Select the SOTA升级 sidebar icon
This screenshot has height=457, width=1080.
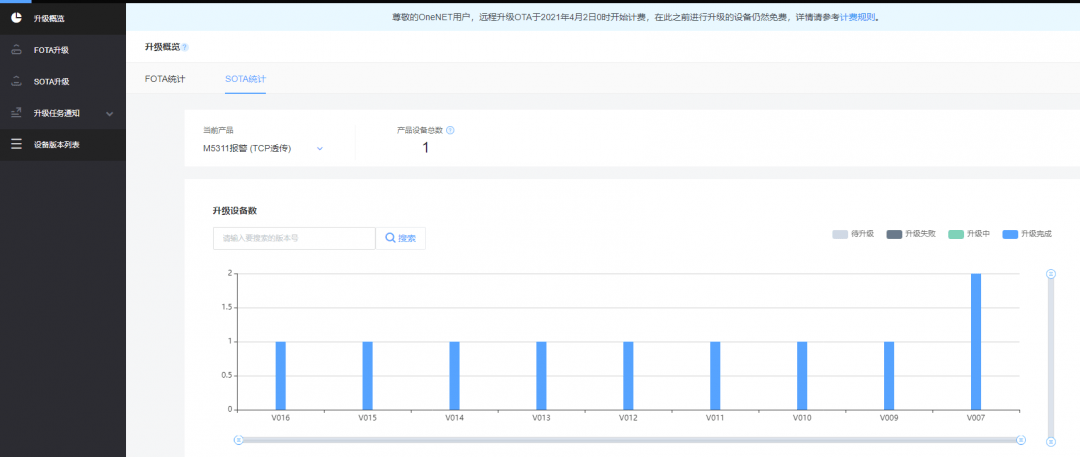coord(17,81)
